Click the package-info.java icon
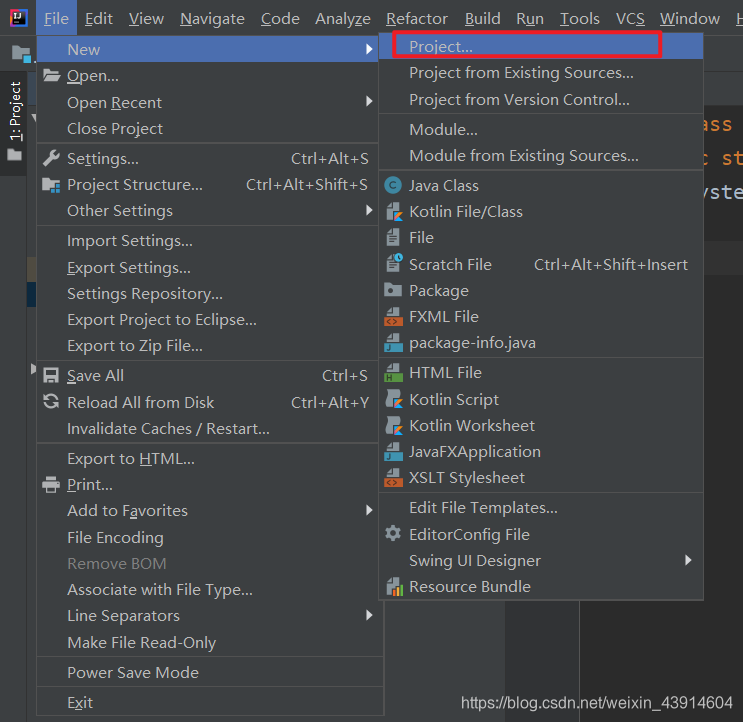Image resolution: width=743 pixels, height=722 pixels. tap(393, 343)
